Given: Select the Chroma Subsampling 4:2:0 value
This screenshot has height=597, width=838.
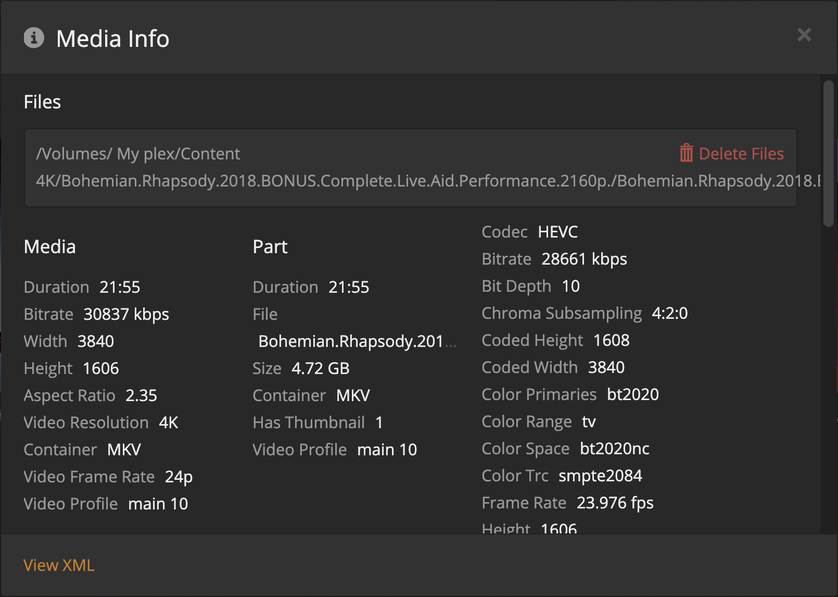Looking at the screenshot, I should (670, 313).
